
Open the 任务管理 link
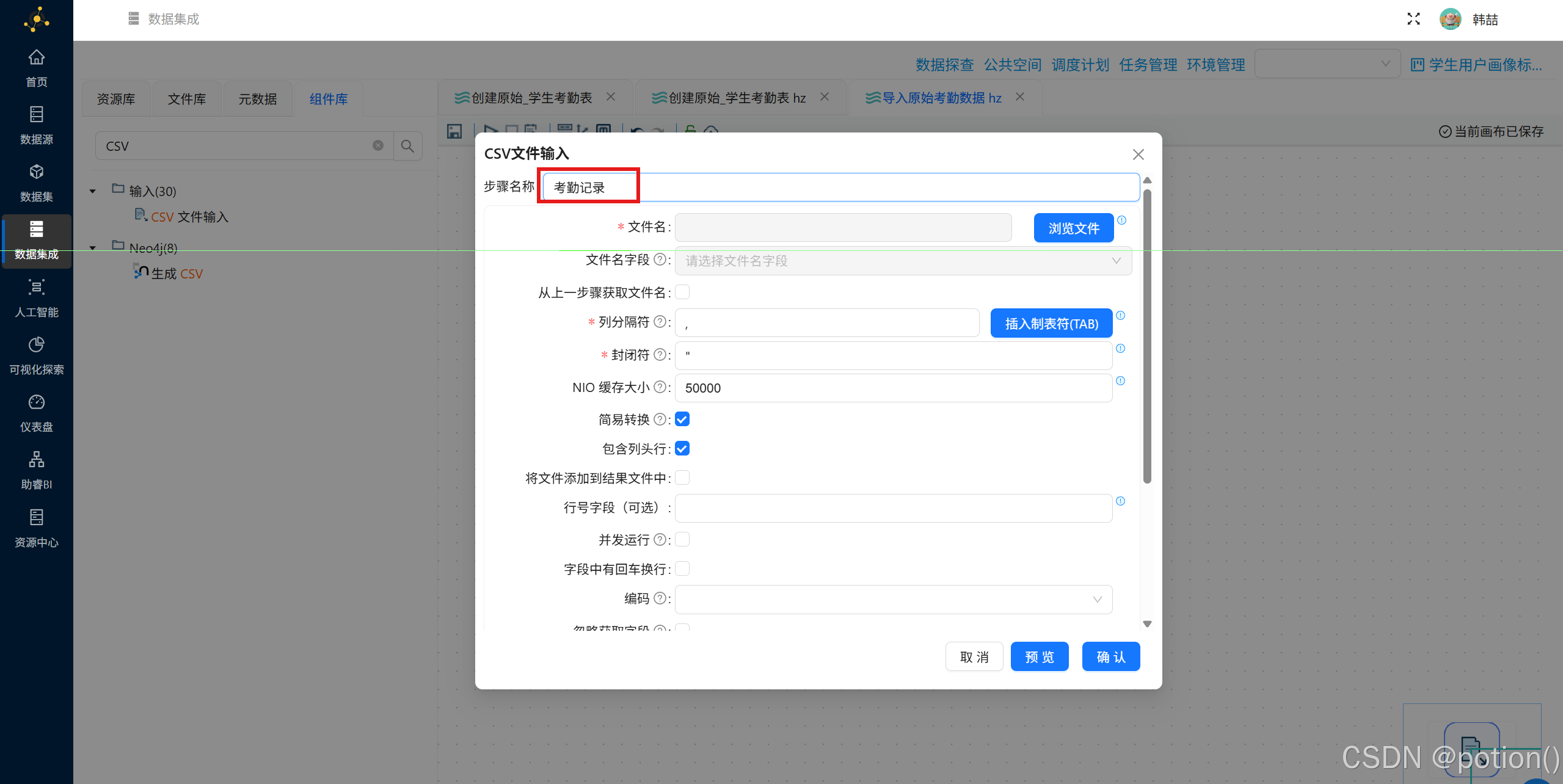pyautogui.click(x=1148, y=64)
